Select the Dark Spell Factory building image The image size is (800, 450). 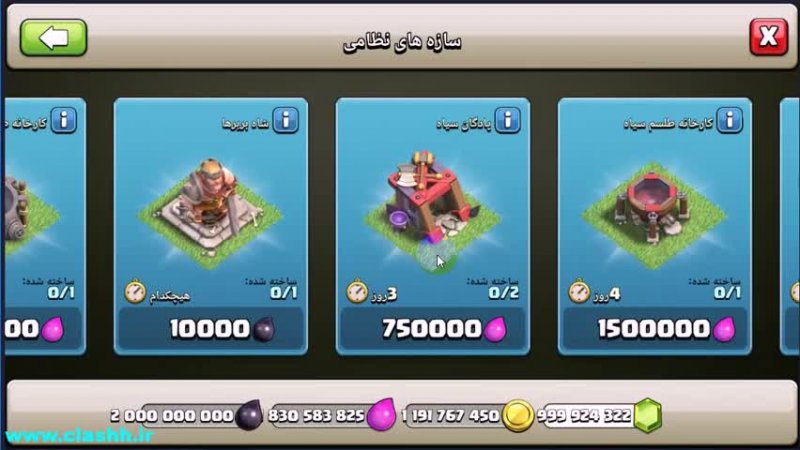654,214
